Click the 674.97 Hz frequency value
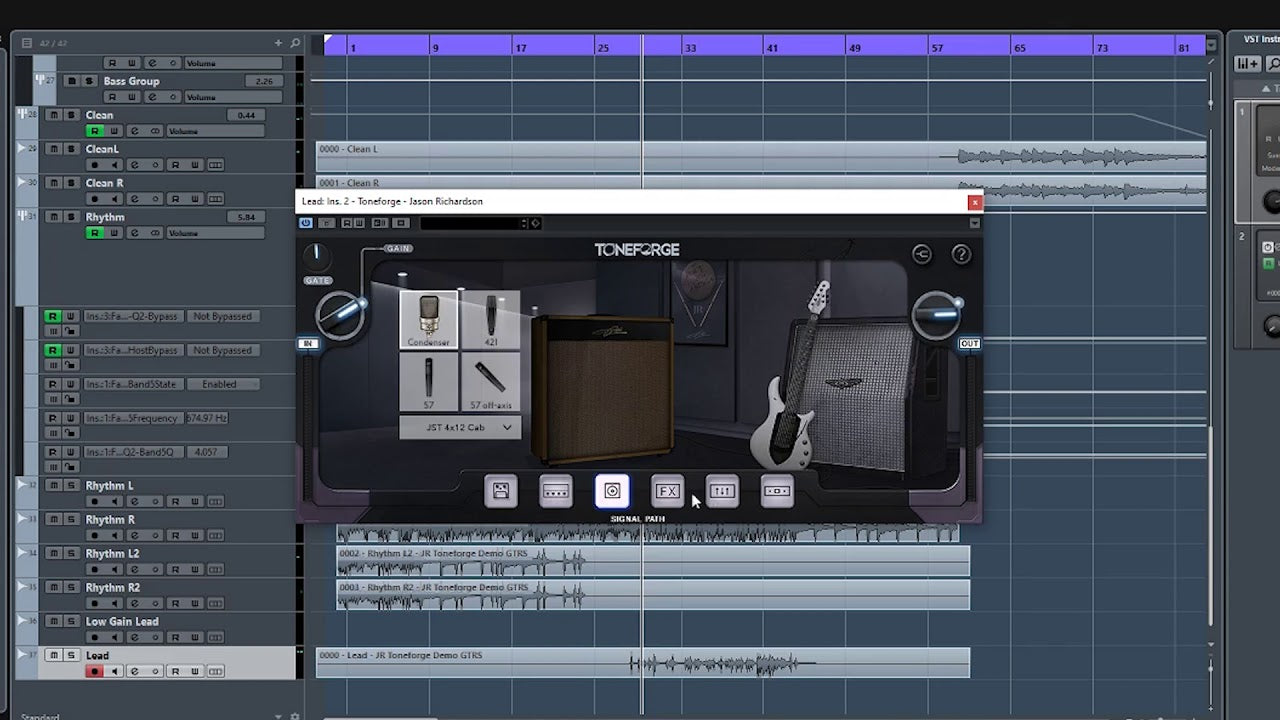This screenshot has height=720, width=1280. coord(205,418)
